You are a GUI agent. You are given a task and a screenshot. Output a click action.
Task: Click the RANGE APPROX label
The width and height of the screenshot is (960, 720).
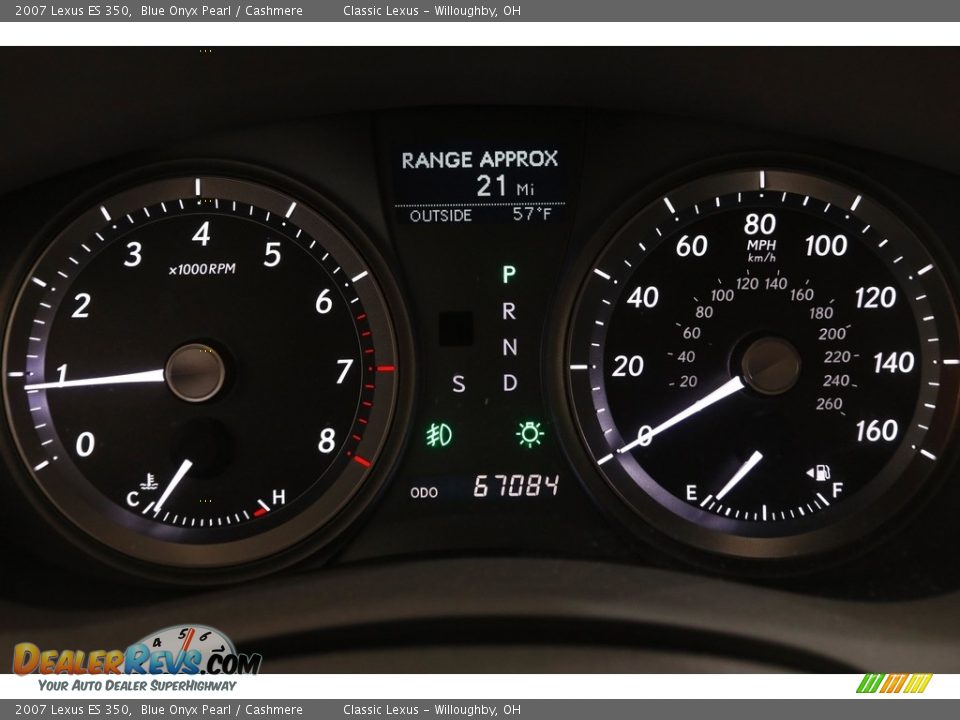coord(479,160)
